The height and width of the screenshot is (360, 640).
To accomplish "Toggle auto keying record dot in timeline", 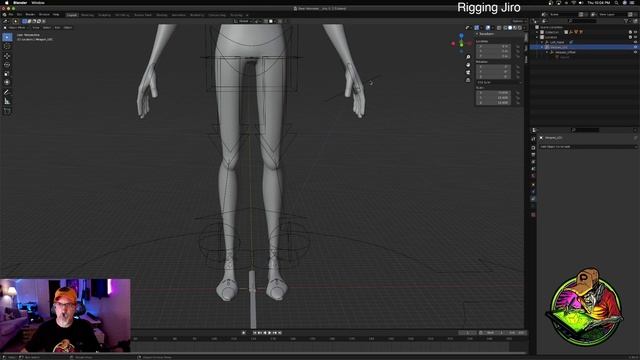I will 244,333.
